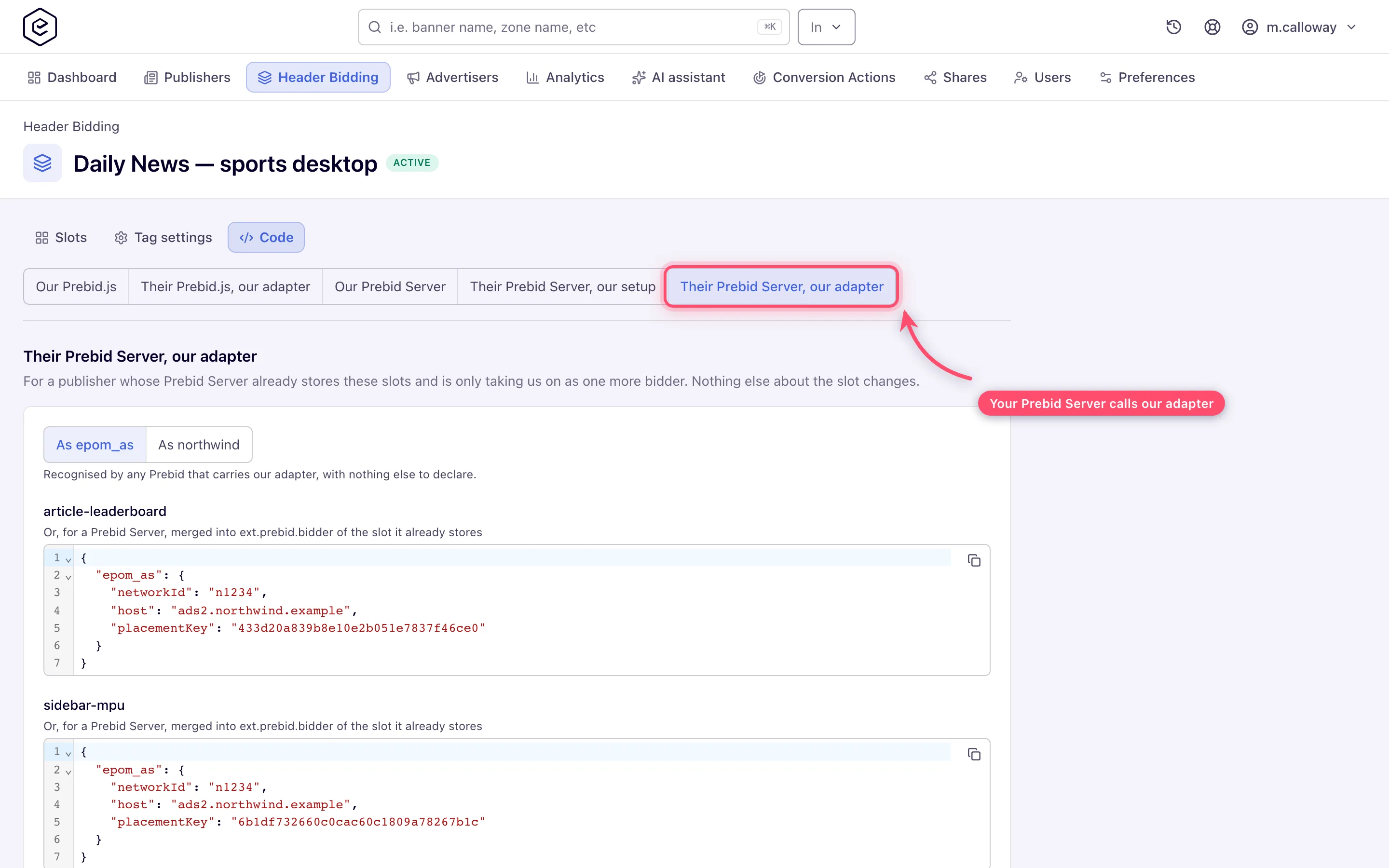Switch to Tag settings tab
Image resolution: width=1389 pixels, height=868 pixels.
(163, 238)
